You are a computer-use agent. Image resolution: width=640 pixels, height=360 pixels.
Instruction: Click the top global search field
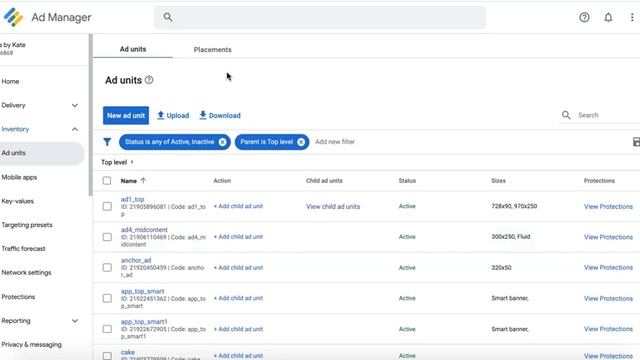320,17
